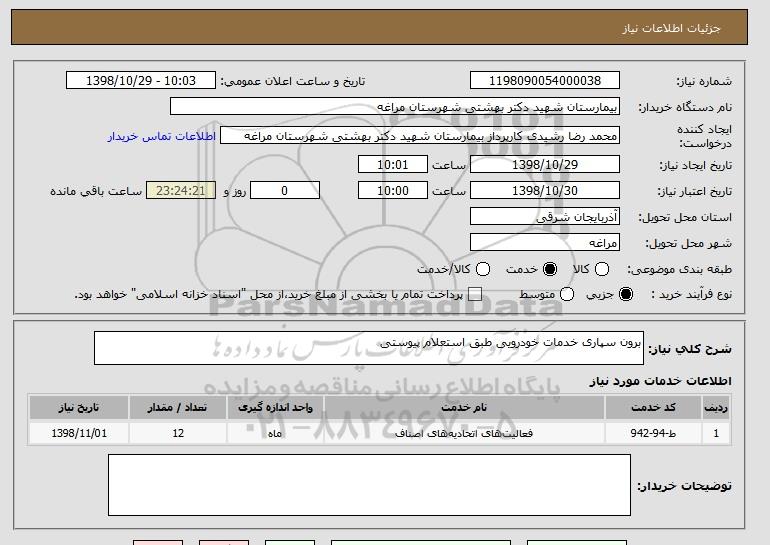Viewport: 770px width, 545px height.
Task: Click the شرح کلی نیاز text area
Action: pos(369,348)
